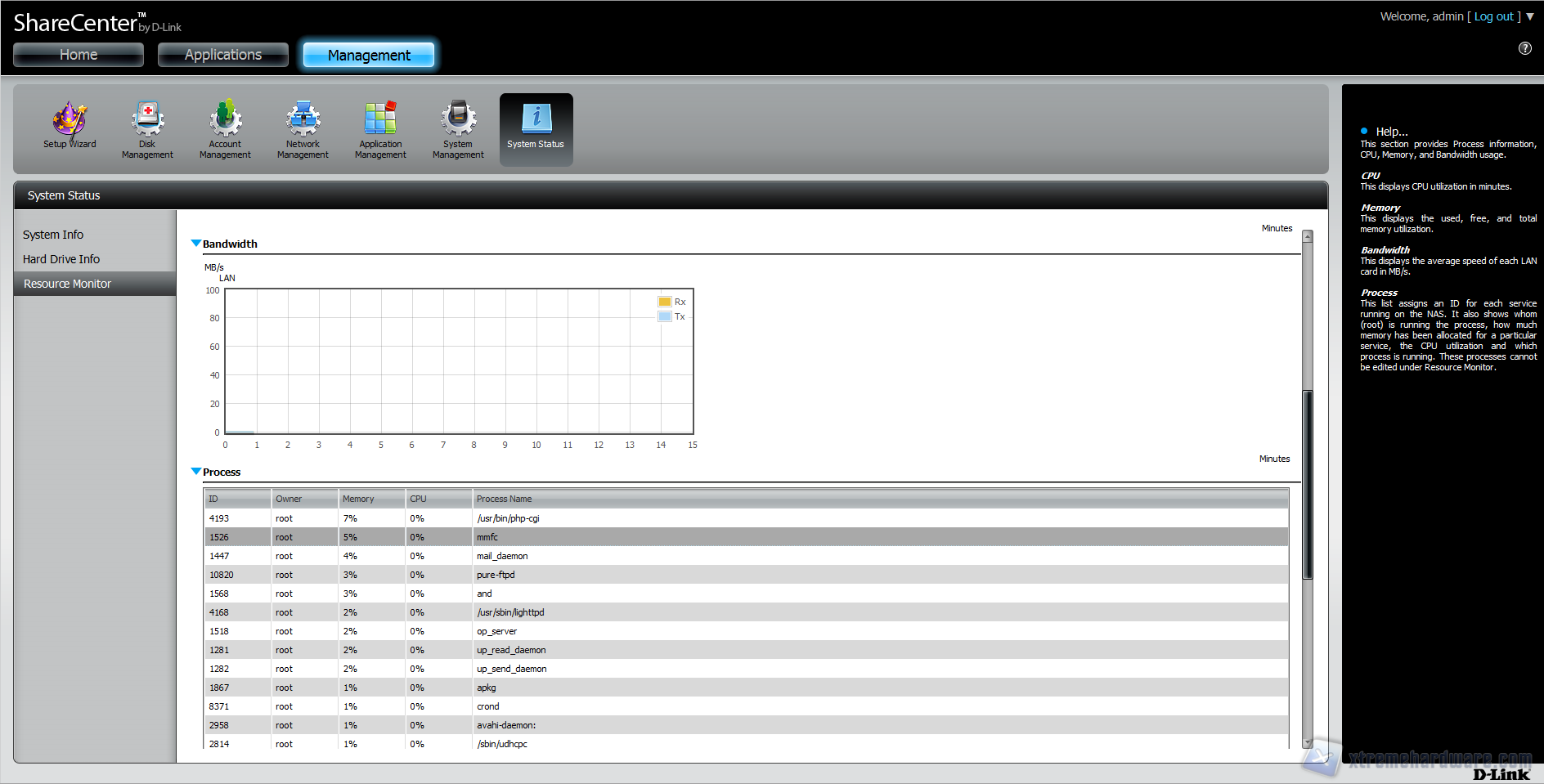Viewport: 1544px width, 784px height.
Task: Open Hard Drive Info in sidebar
Action: click(x=61, y=259)
